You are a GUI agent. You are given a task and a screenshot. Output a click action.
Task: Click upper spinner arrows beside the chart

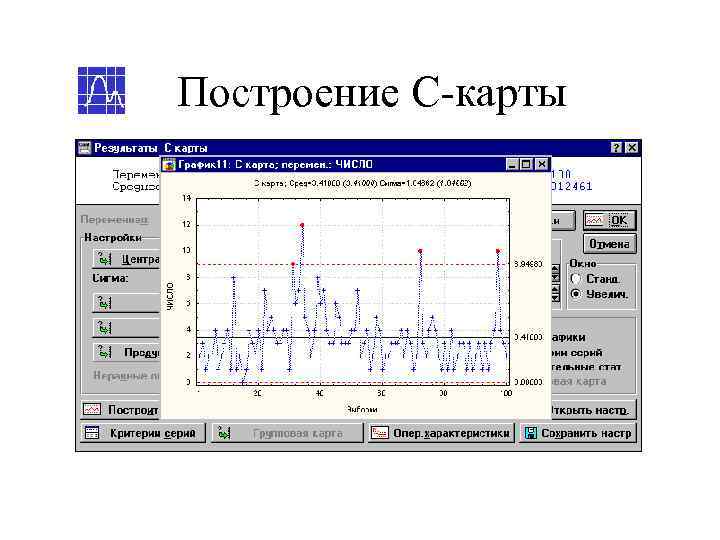[x=556, y=273]
